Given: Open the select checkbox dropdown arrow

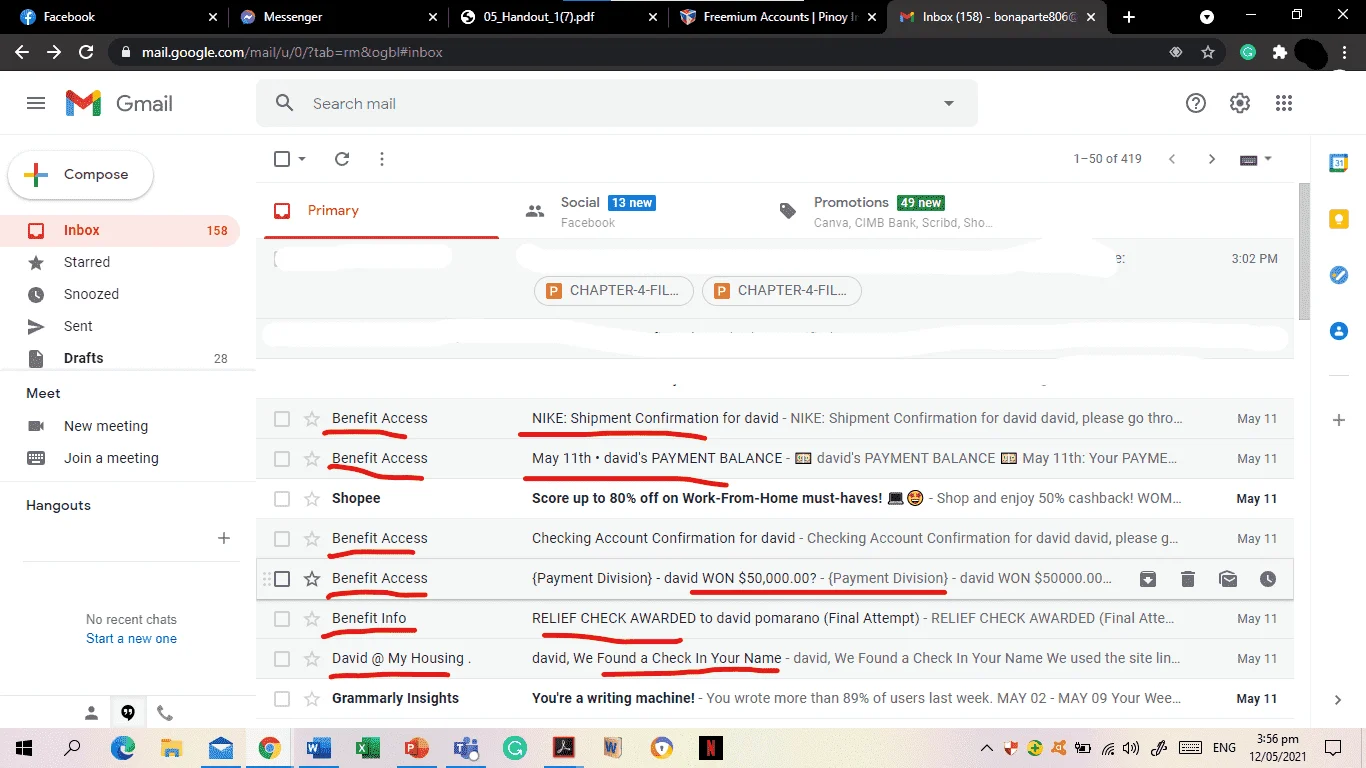Looking at the screenshot, I should pyautogui.click(x=302, y=159).
